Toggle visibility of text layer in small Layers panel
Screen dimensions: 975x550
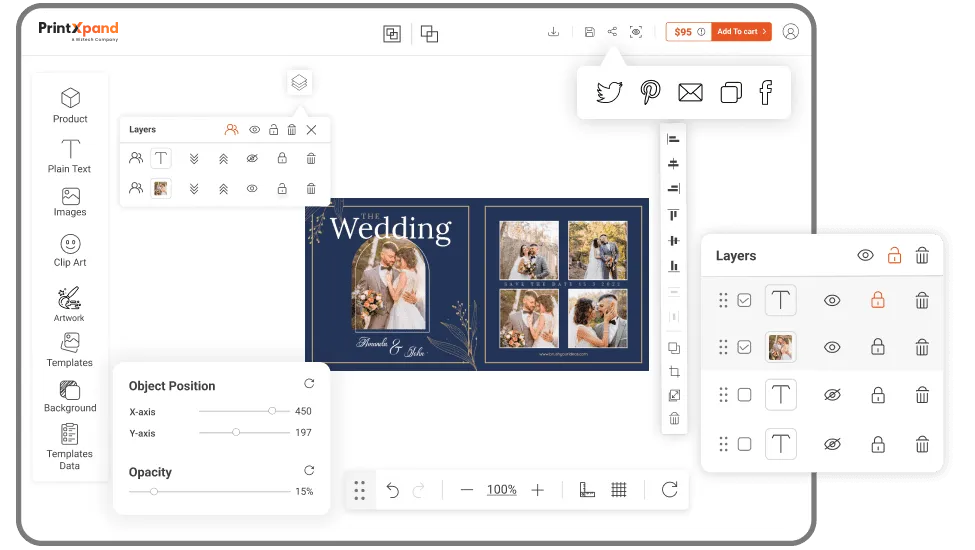tap(252, 158)
